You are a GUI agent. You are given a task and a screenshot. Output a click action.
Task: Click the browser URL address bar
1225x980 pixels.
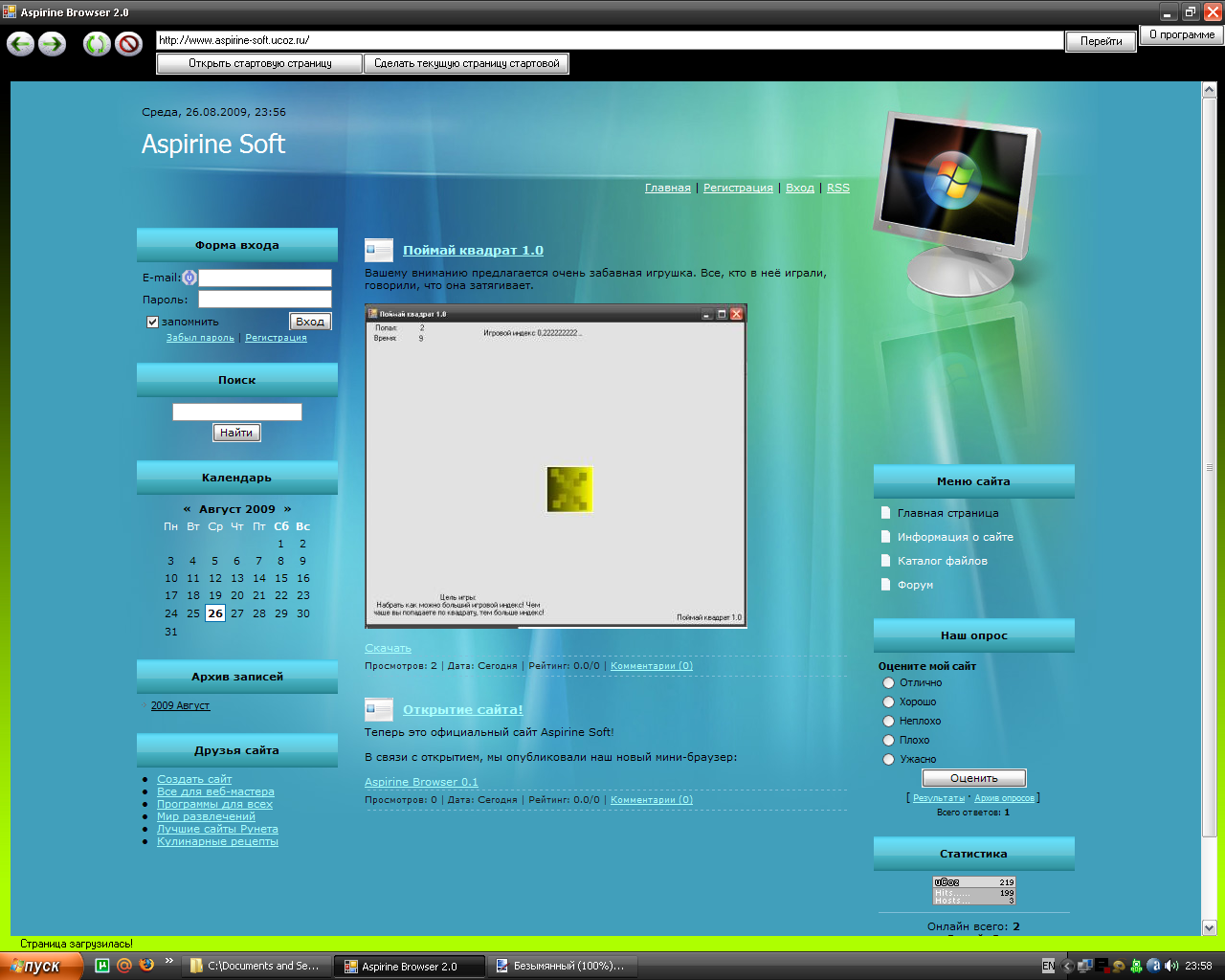click(610, 40)
